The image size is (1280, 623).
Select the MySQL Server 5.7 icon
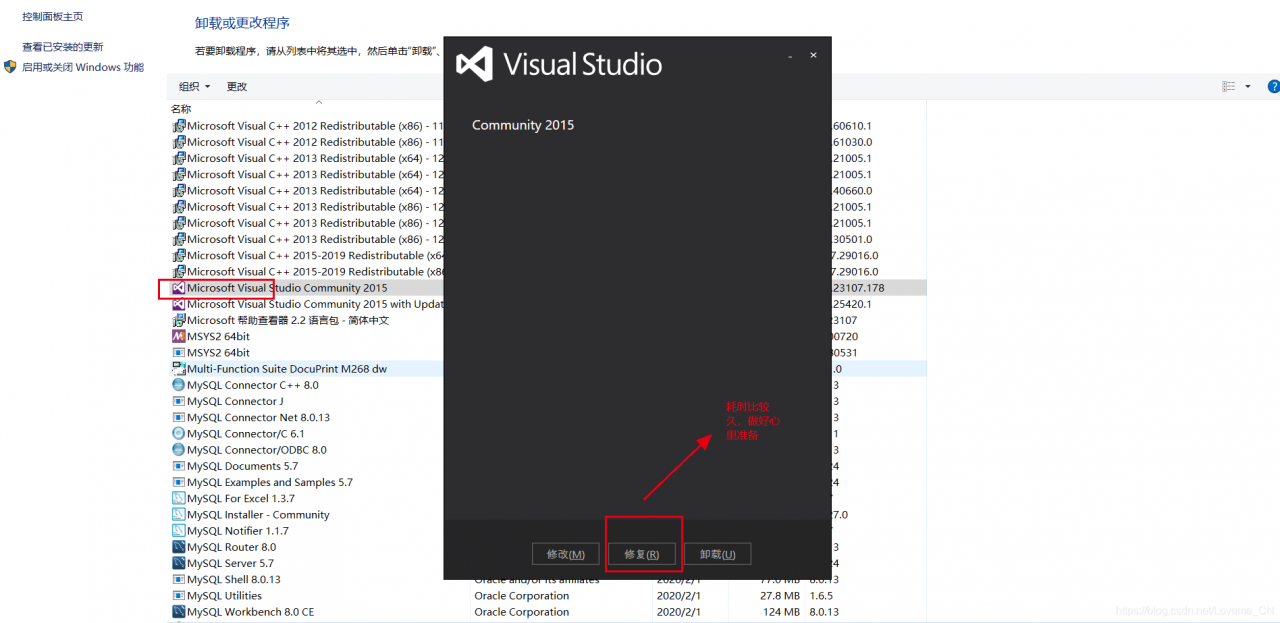tap(179, 563)
